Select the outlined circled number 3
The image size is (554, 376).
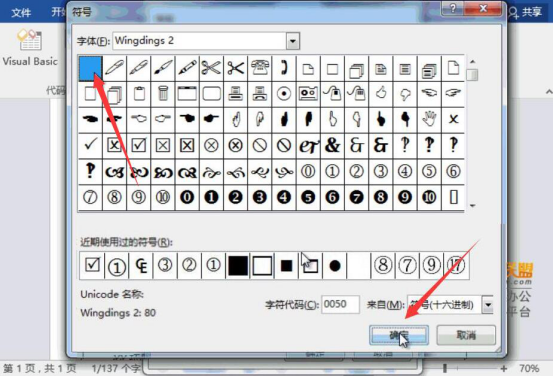(381, 171)
